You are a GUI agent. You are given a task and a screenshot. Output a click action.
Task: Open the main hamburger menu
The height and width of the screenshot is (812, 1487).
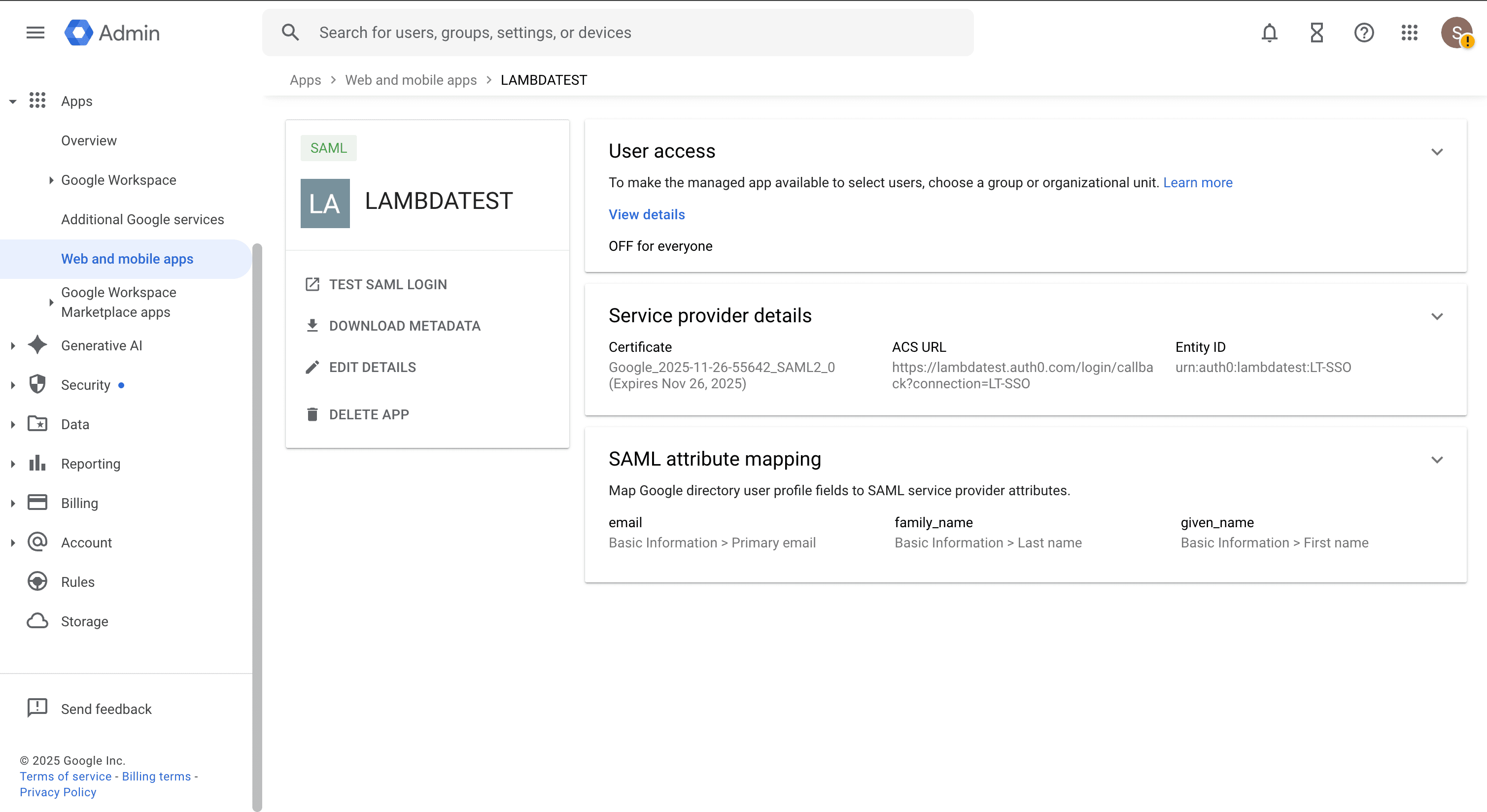tap(35, 33)
